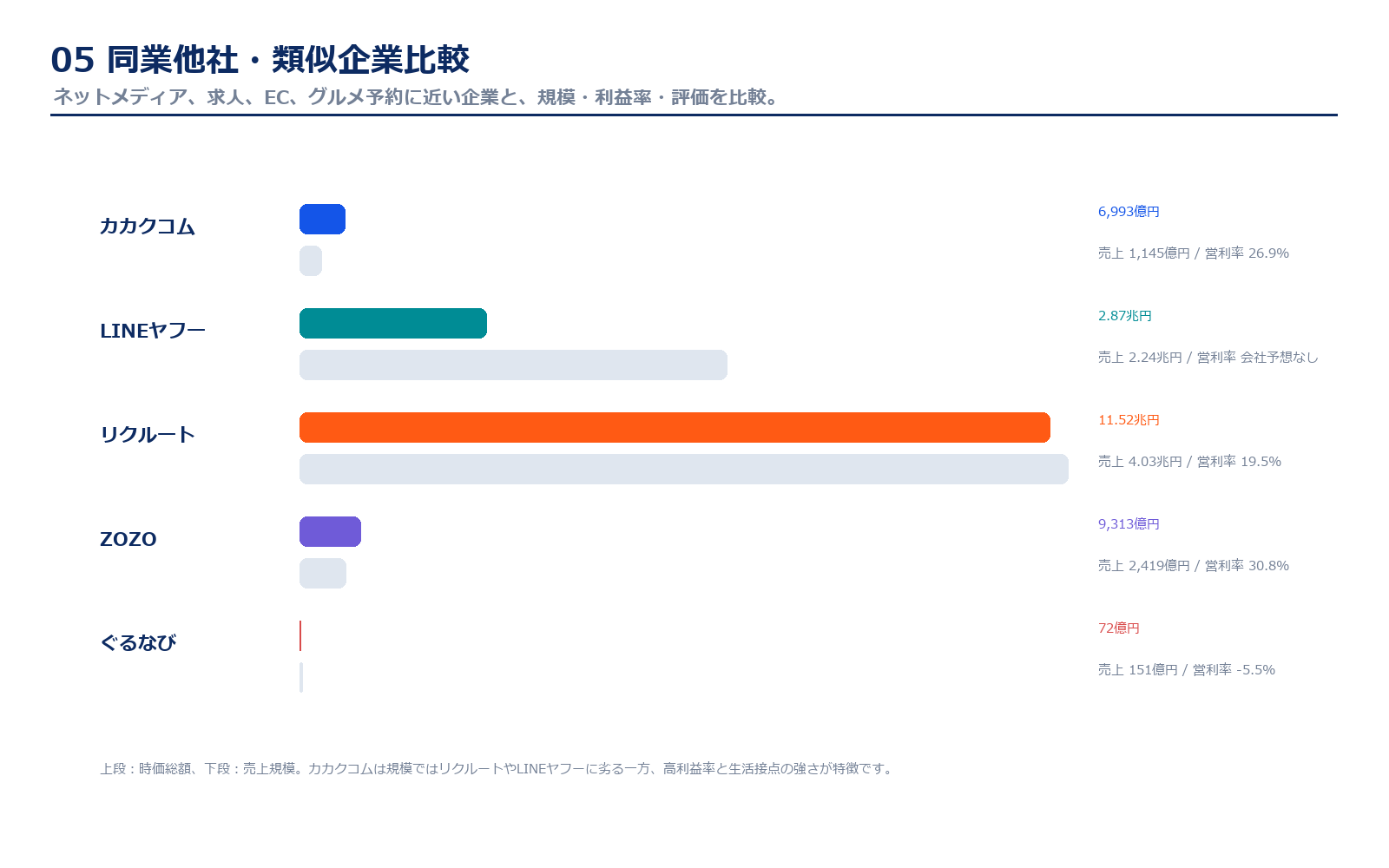Click the text 売上 2,419億円 / 営利率 30.8%
This screenshot has width=1389, height=868.
click(x=1194, y=566)
